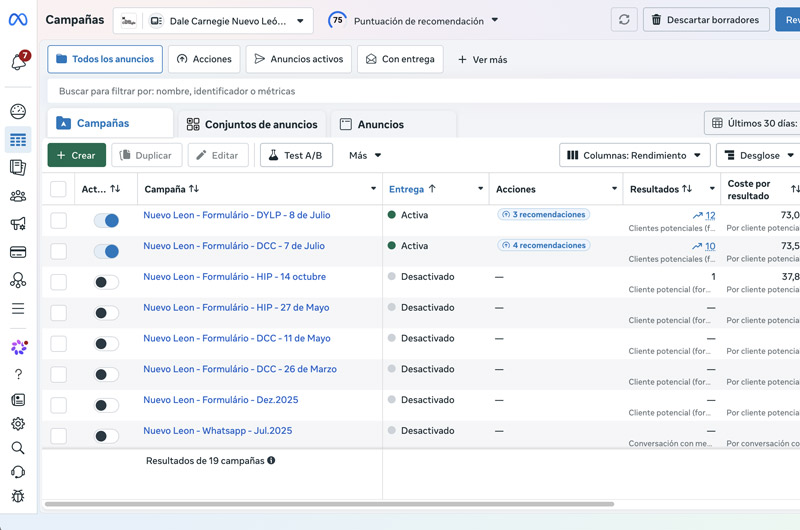Image resolution: width=800 pixels, height=530 pixels.
Task: Open notifications bell with 7 badge
Action: pos(19,61)
